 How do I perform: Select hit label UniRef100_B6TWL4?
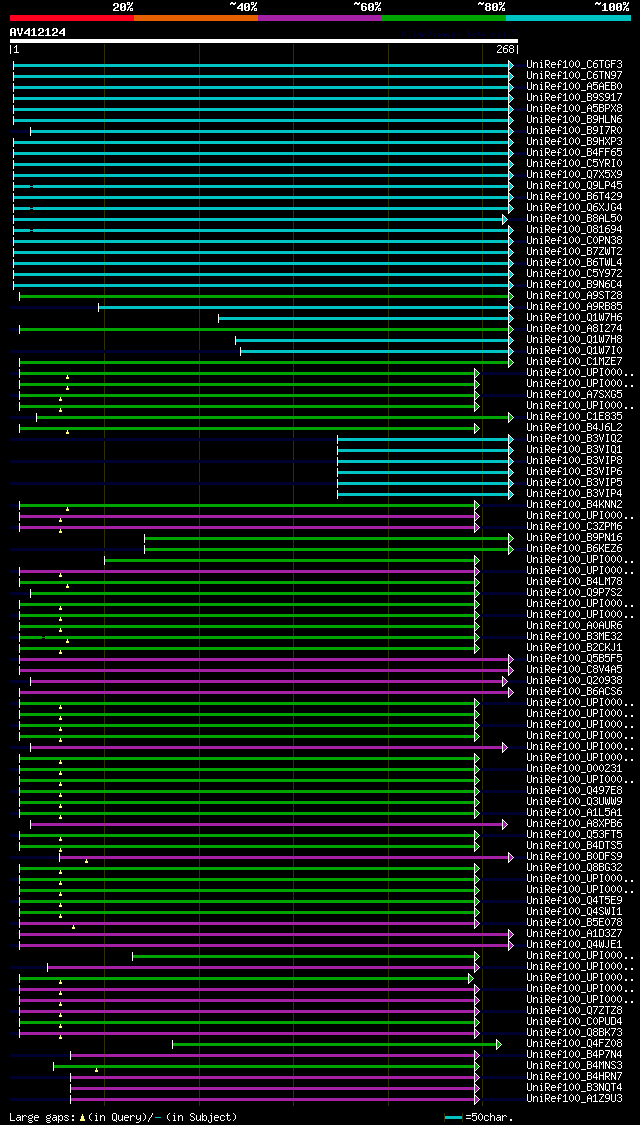point(574,263)
